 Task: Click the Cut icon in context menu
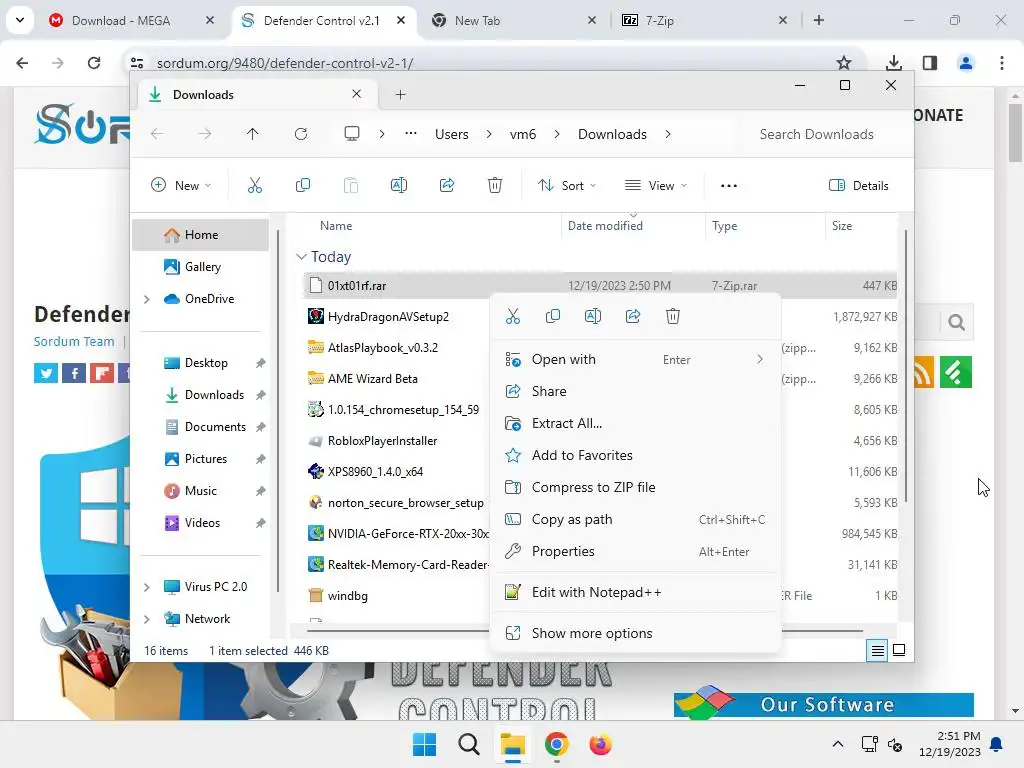click(513, 317)
